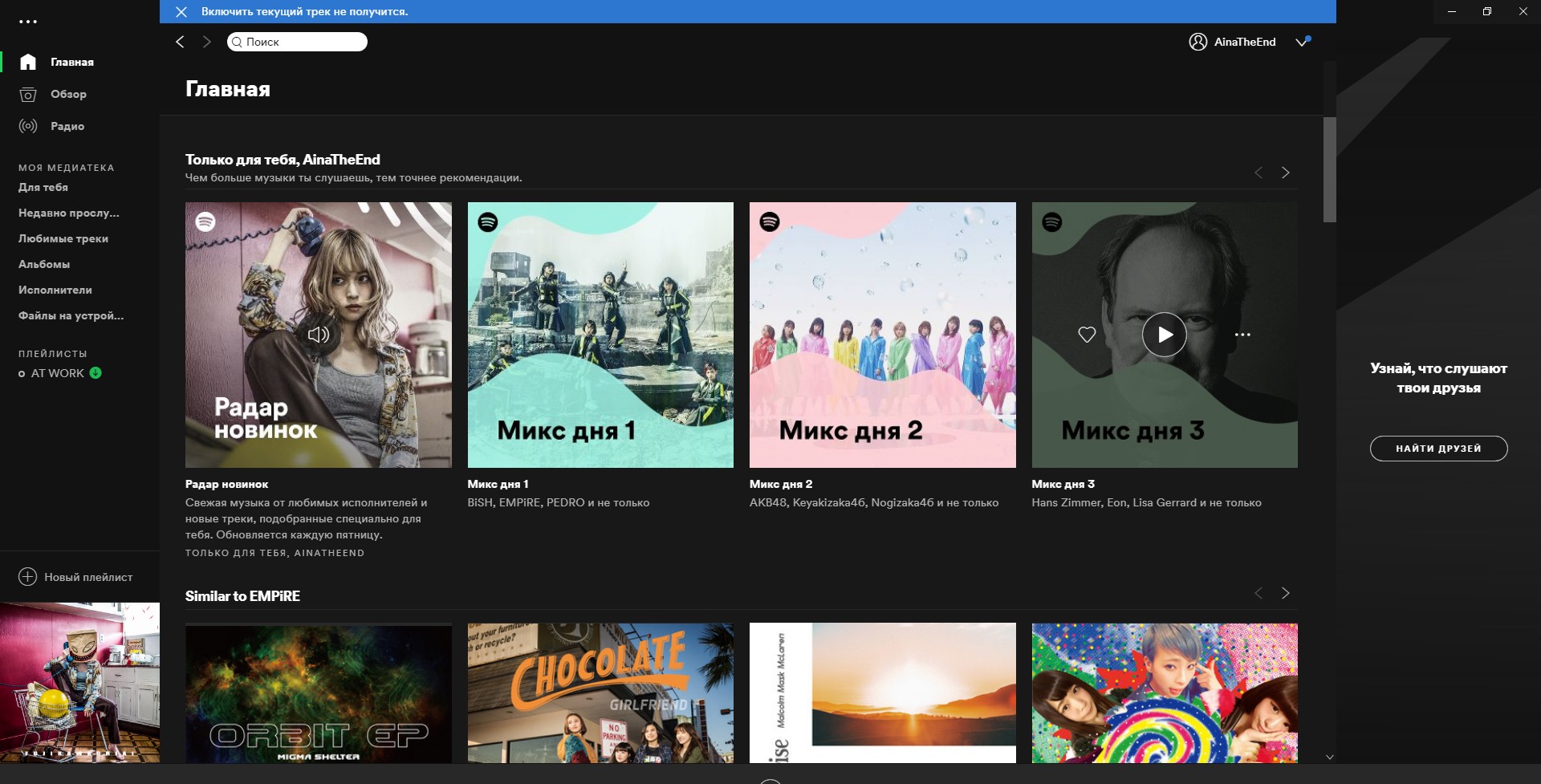Page the Только для тебя row right
This screenshot has height=784, width=1541.
(1286, 173)
